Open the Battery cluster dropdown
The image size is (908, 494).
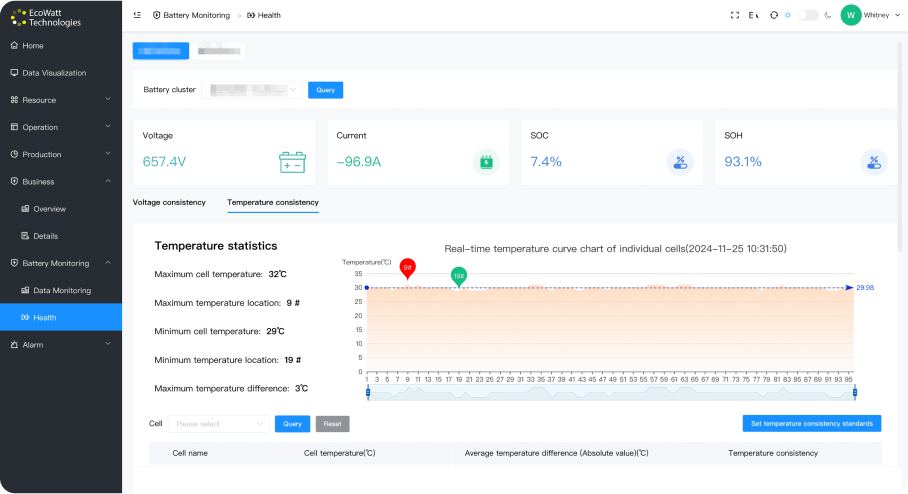coord(251,90)
